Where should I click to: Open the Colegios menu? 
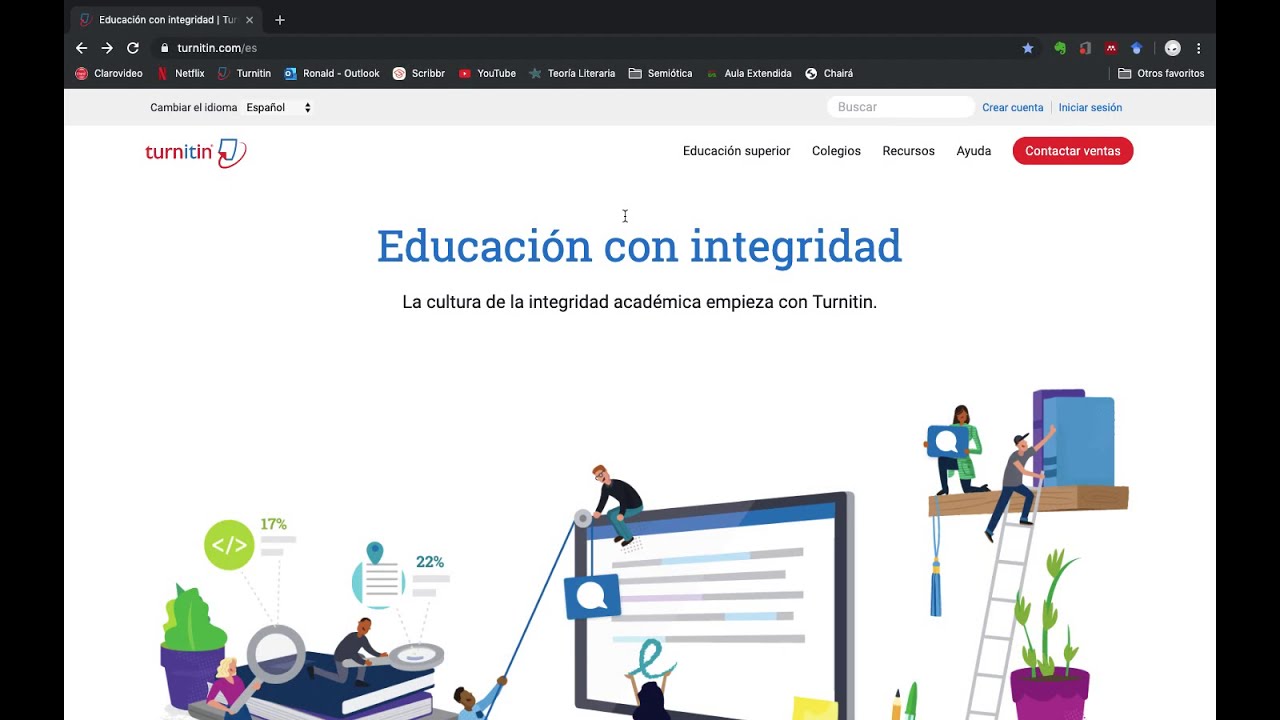pos(836,151)
